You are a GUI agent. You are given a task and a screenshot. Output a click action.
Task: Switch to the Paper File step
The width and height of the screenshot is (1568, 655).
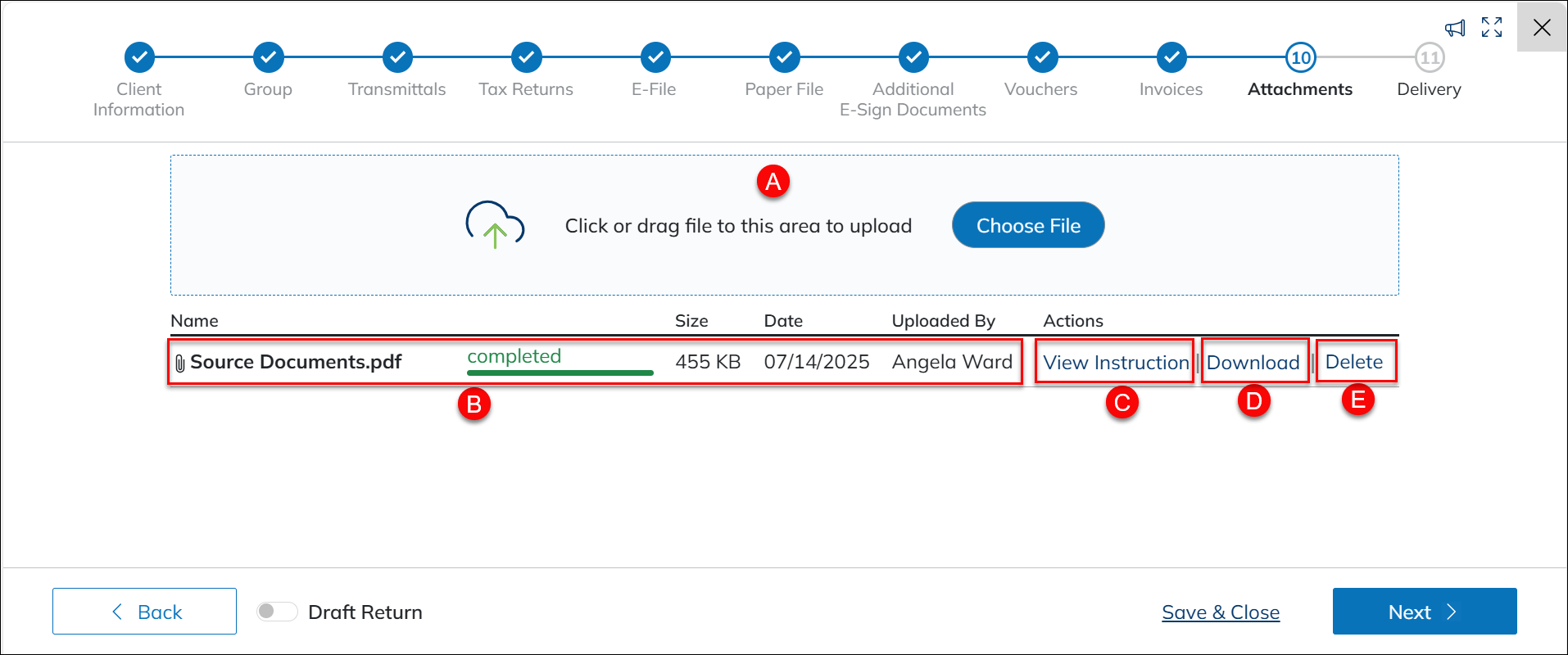(x=784, y=57)
